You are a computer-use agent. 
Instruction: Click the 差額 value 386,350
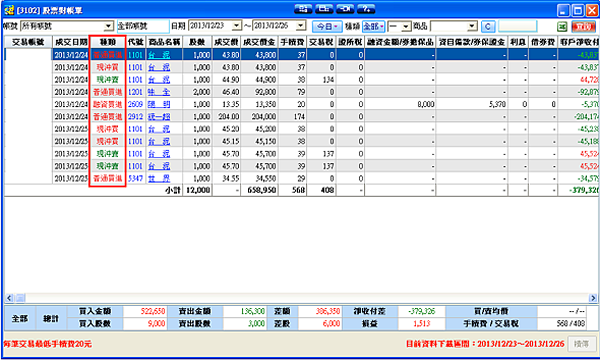[x=328, y=311]
